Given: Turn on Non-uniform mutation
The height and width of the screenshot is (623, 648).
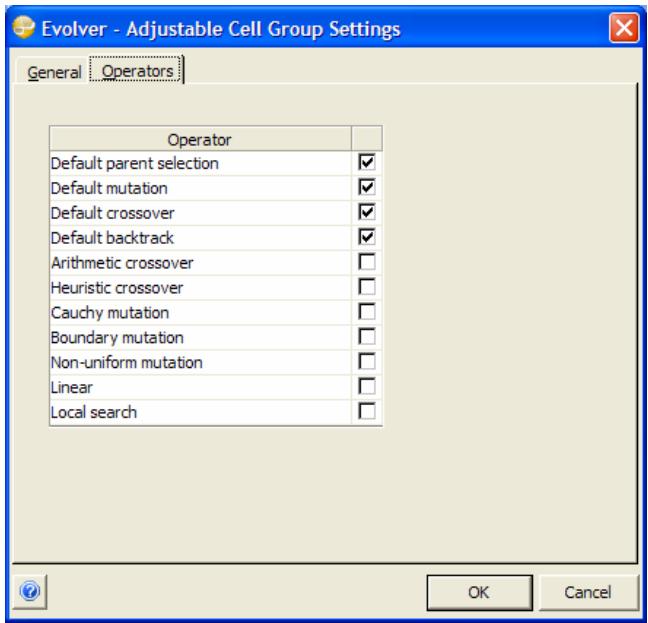Looking at the screenshot, I should tap(366, 362).
